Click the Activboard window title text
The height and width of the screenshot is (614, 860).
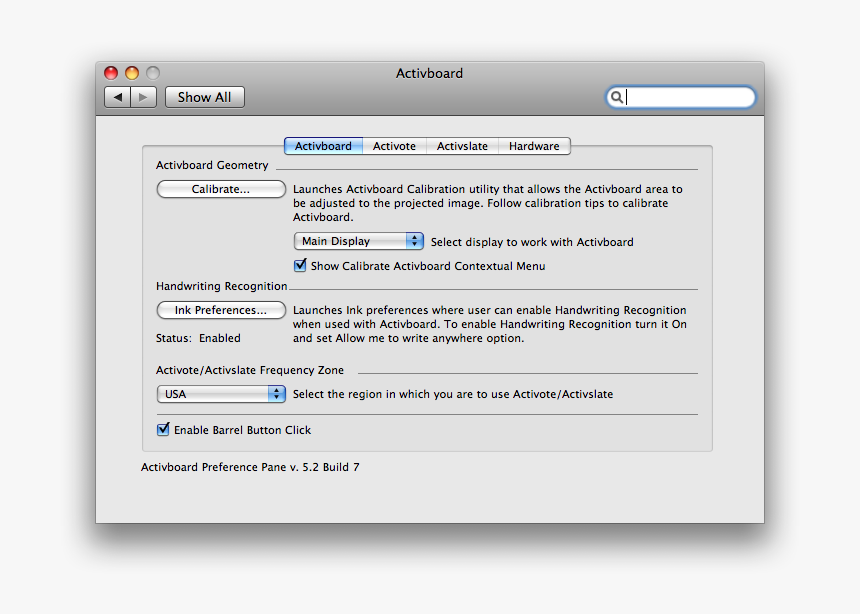429,73
